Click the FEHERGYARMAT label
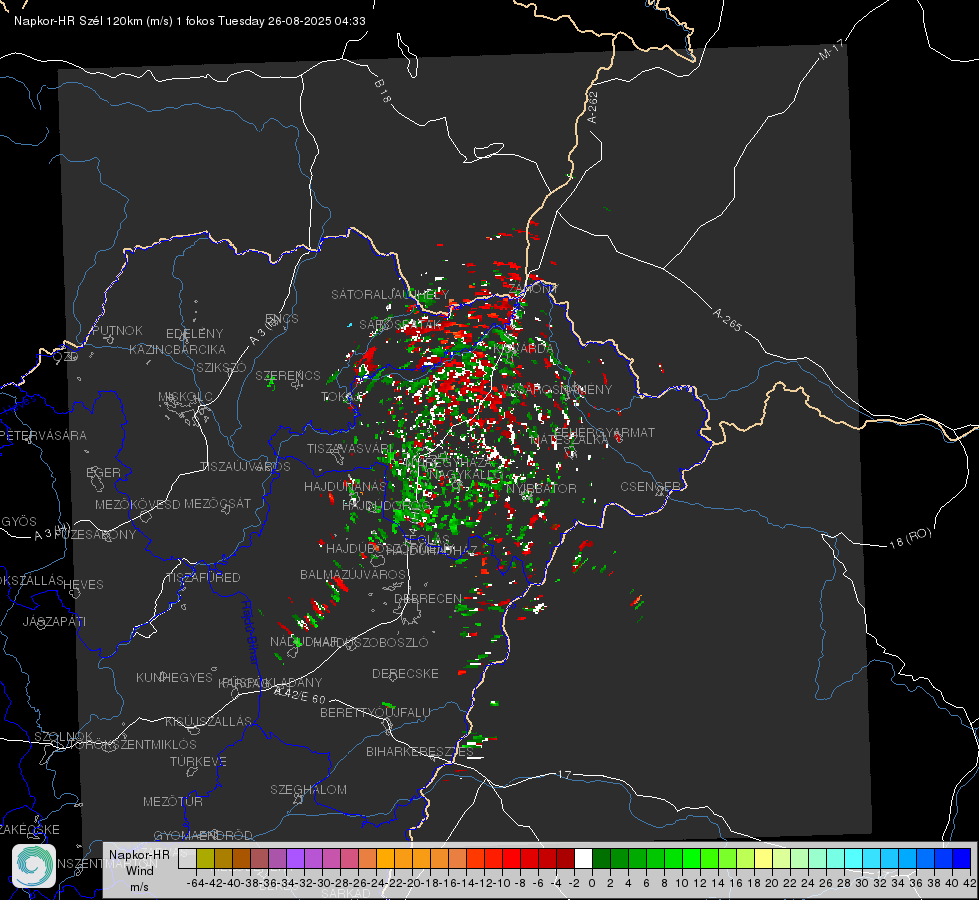 (x=604, y=432)
